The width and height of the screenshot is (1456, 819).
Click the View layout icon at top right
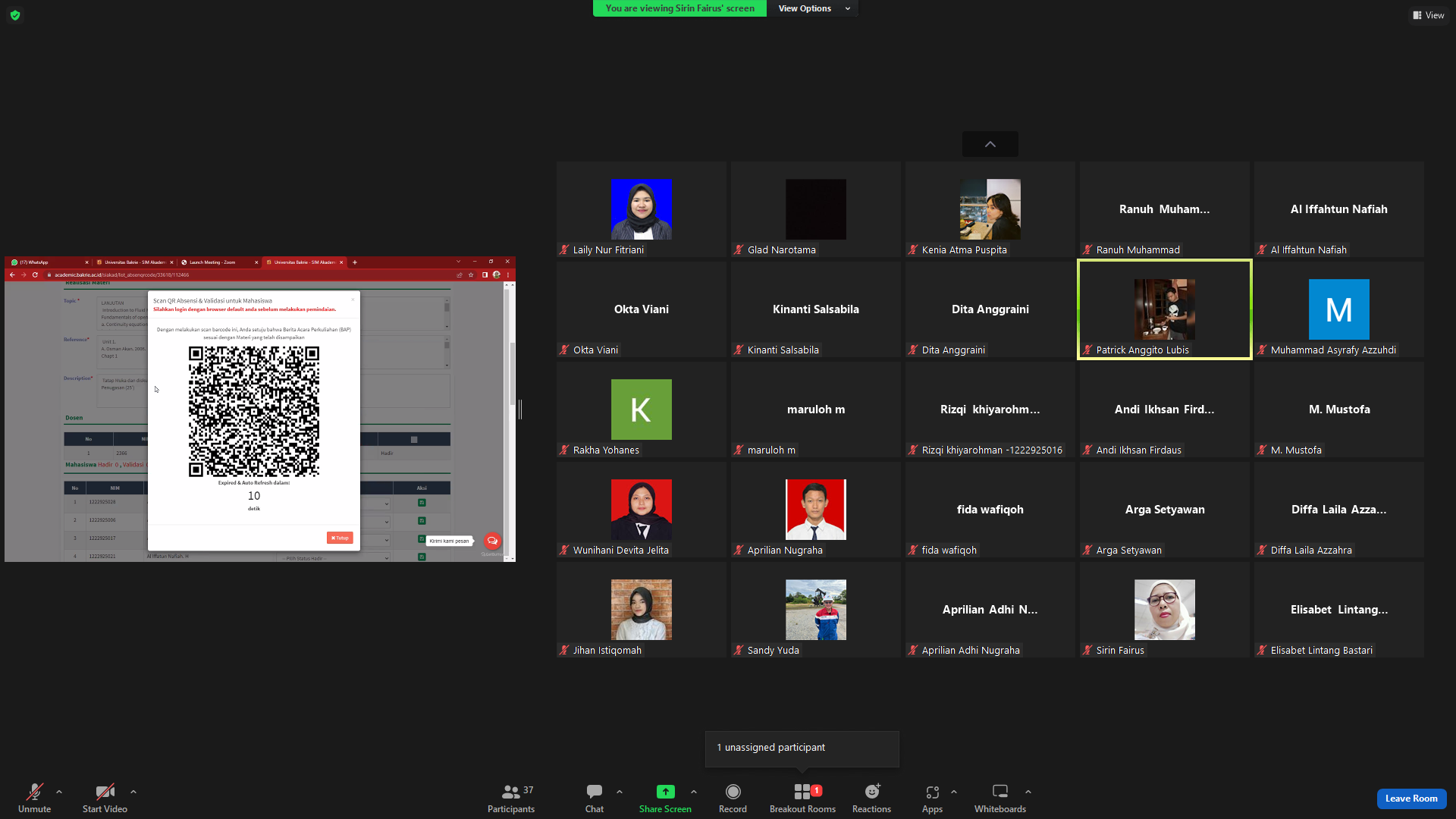pyautogui.click(x=1417, y=15)
